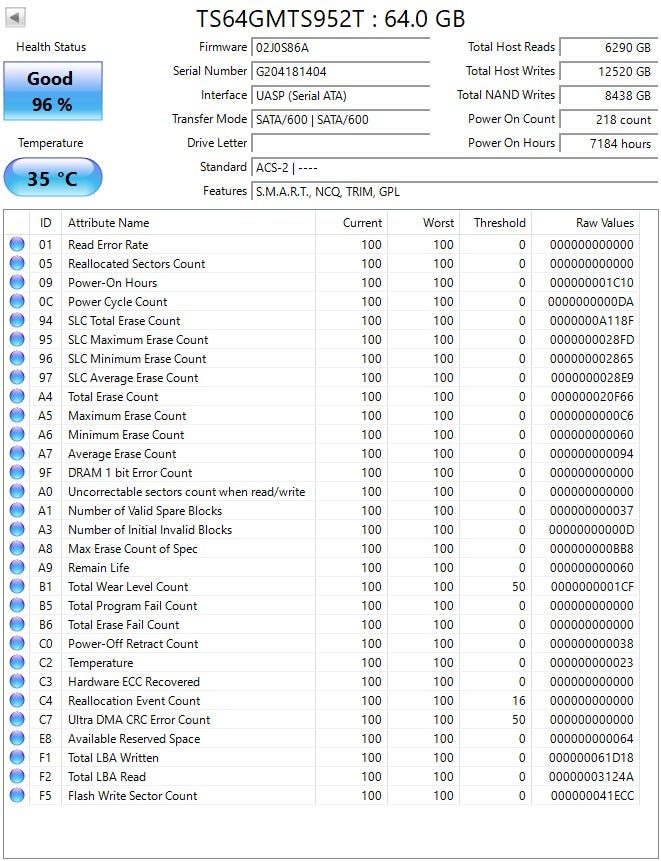Viewport: 661px width, 861px height.
Task: Click the Threshold column header
Action: pyautogui.click(x=499, y=223)
